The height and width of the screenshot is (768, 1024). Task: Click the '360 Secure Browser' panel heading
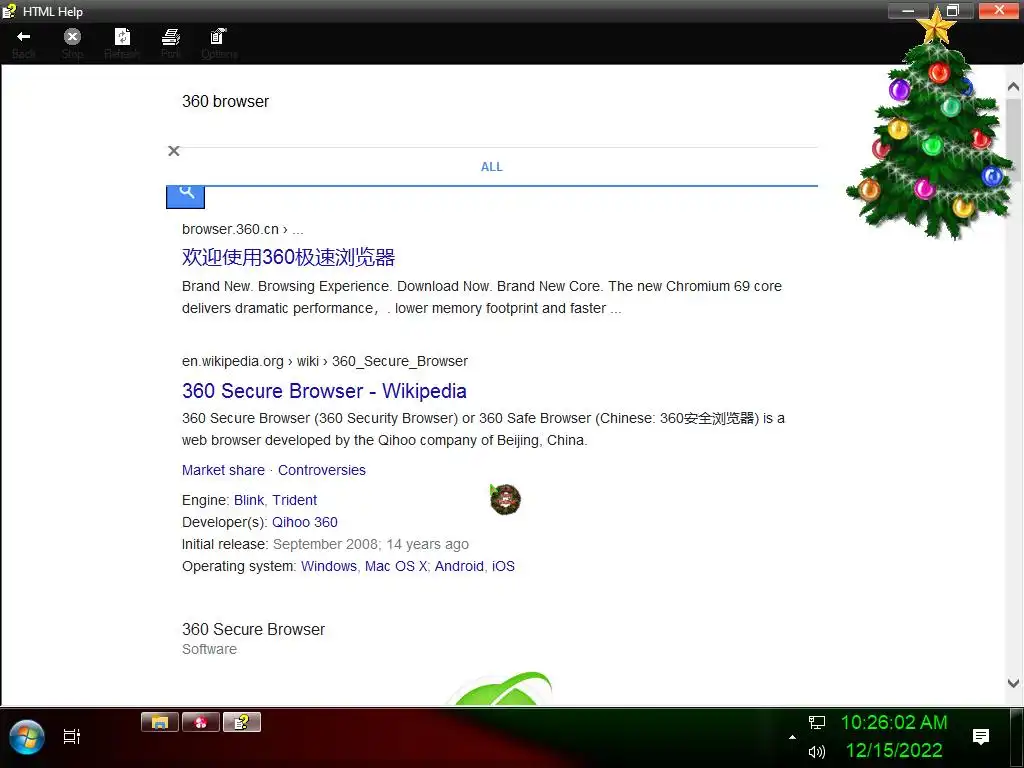point(253,630)
